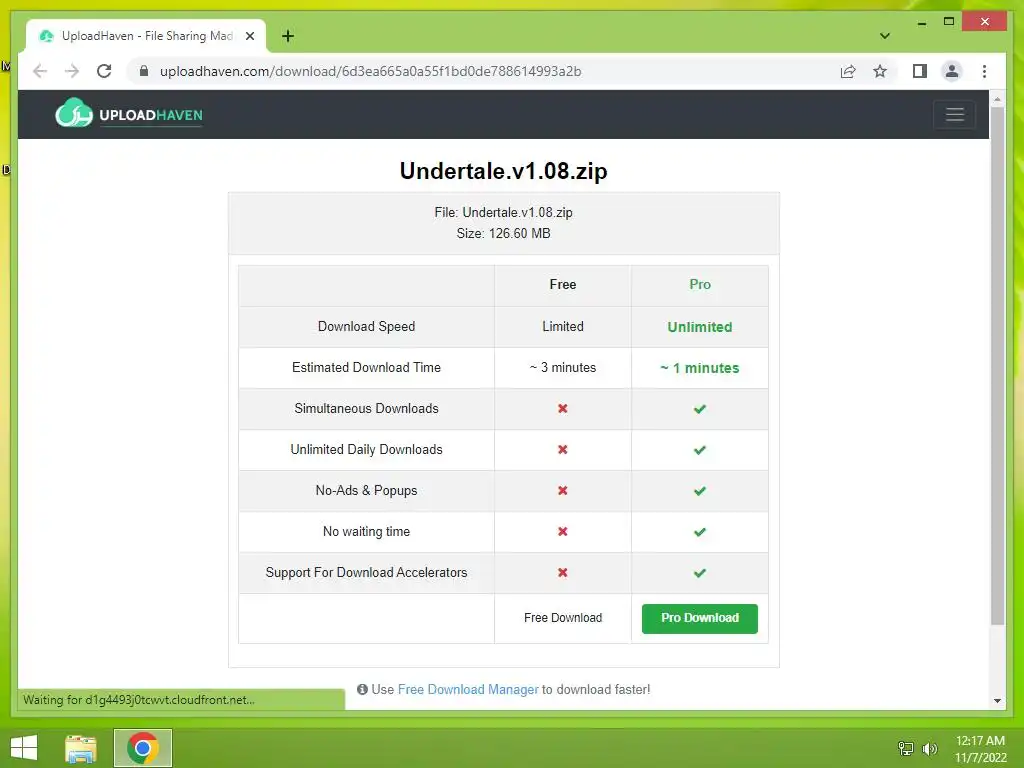Click the Free Download link

(x=563, y=618)
